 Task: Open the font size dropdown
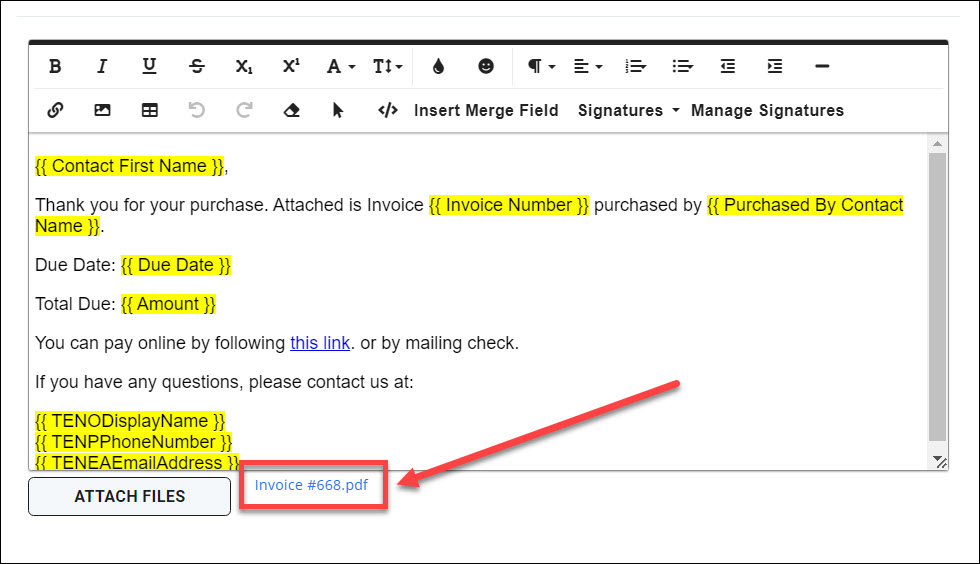pyautogui.click(x=388, y=67)
